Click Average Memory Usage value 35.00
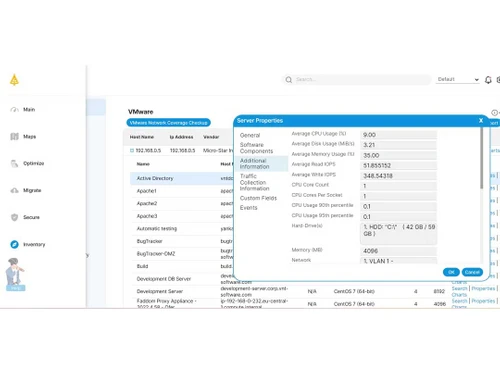The width and height of the screenshot is (500, 375). (x=398, y=155)
